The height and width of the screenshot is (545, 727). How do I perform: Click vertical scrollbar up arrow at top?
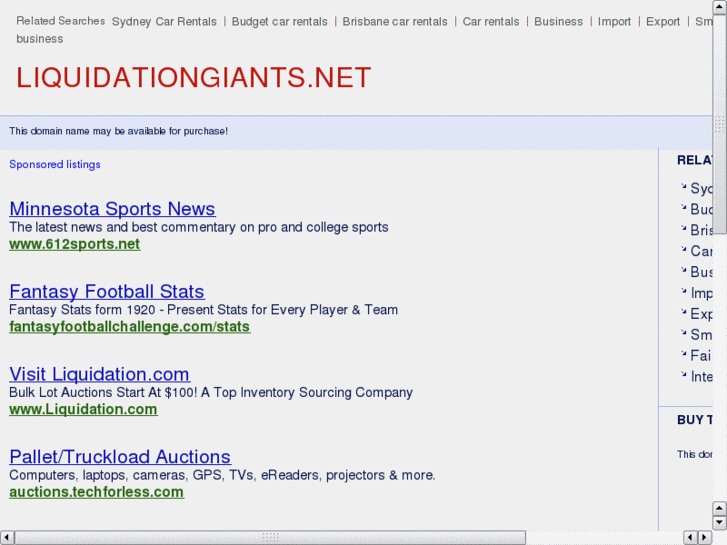tap(720, 6)
